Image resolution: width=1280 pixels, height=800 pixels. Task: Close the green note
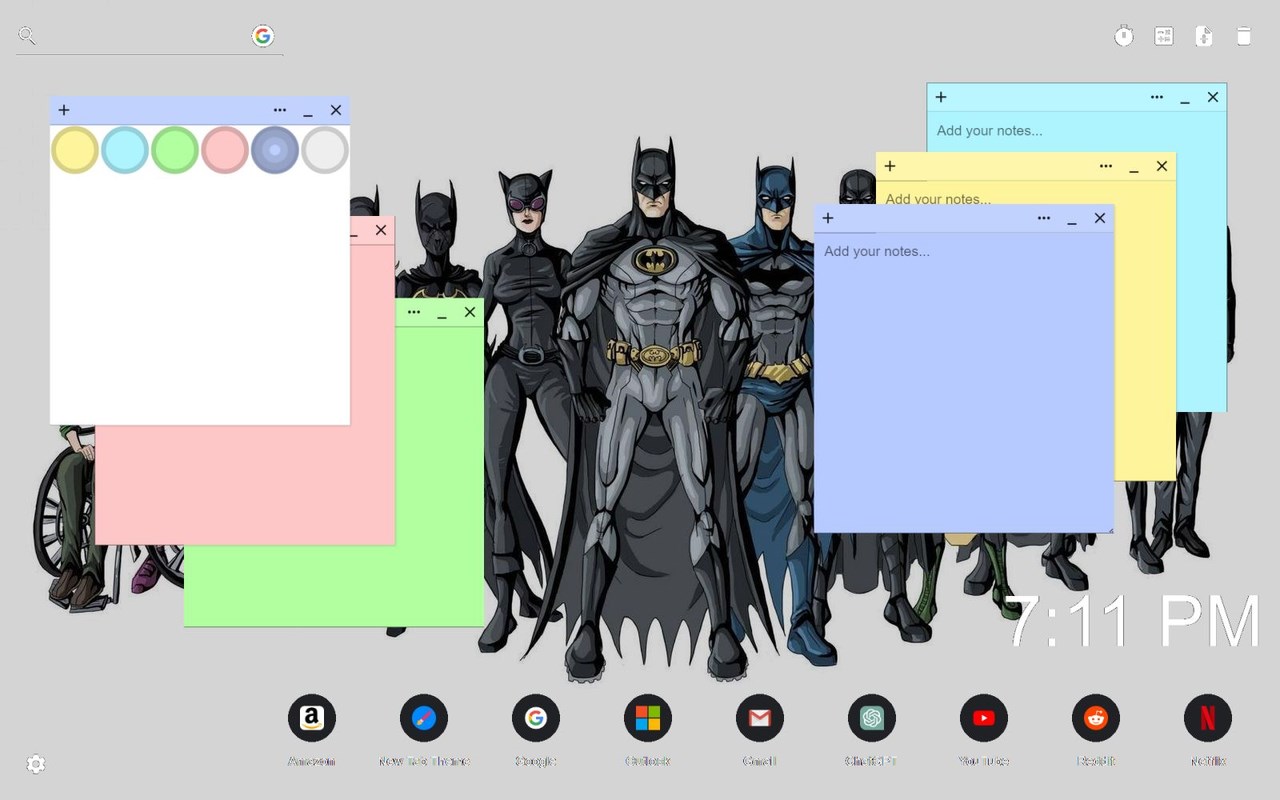[x=470, y=312]
